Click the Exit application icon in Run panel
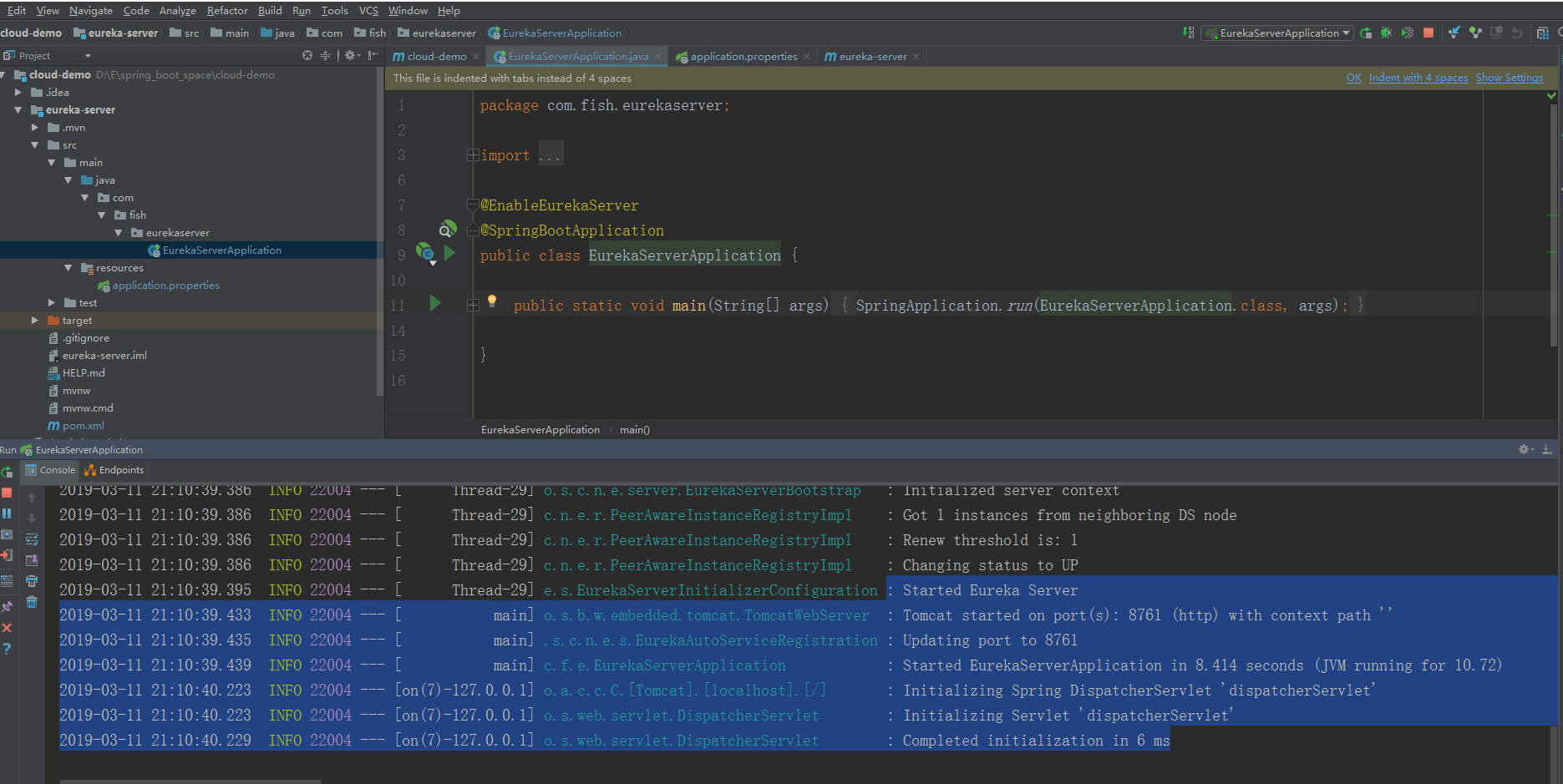This screenshot has width=1563, height=784. [7, 555]
